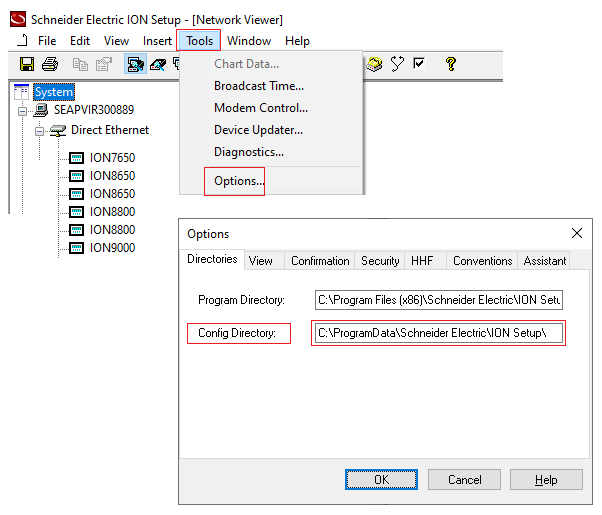
Task: Click the Tools menu
Action: [x=199, y=40]
